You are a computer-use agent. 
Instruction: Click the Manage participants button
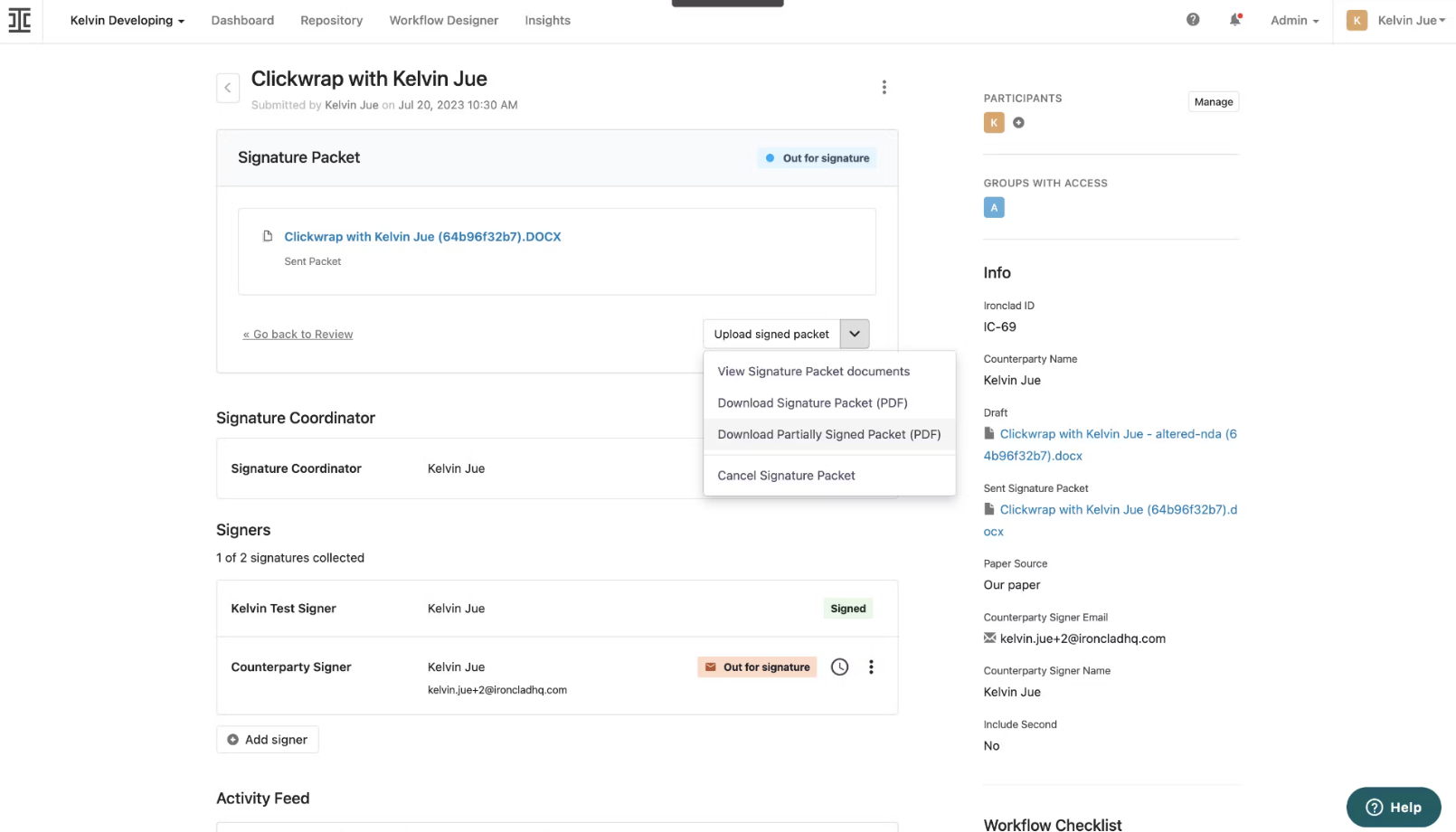click(x=1214, y=102)
